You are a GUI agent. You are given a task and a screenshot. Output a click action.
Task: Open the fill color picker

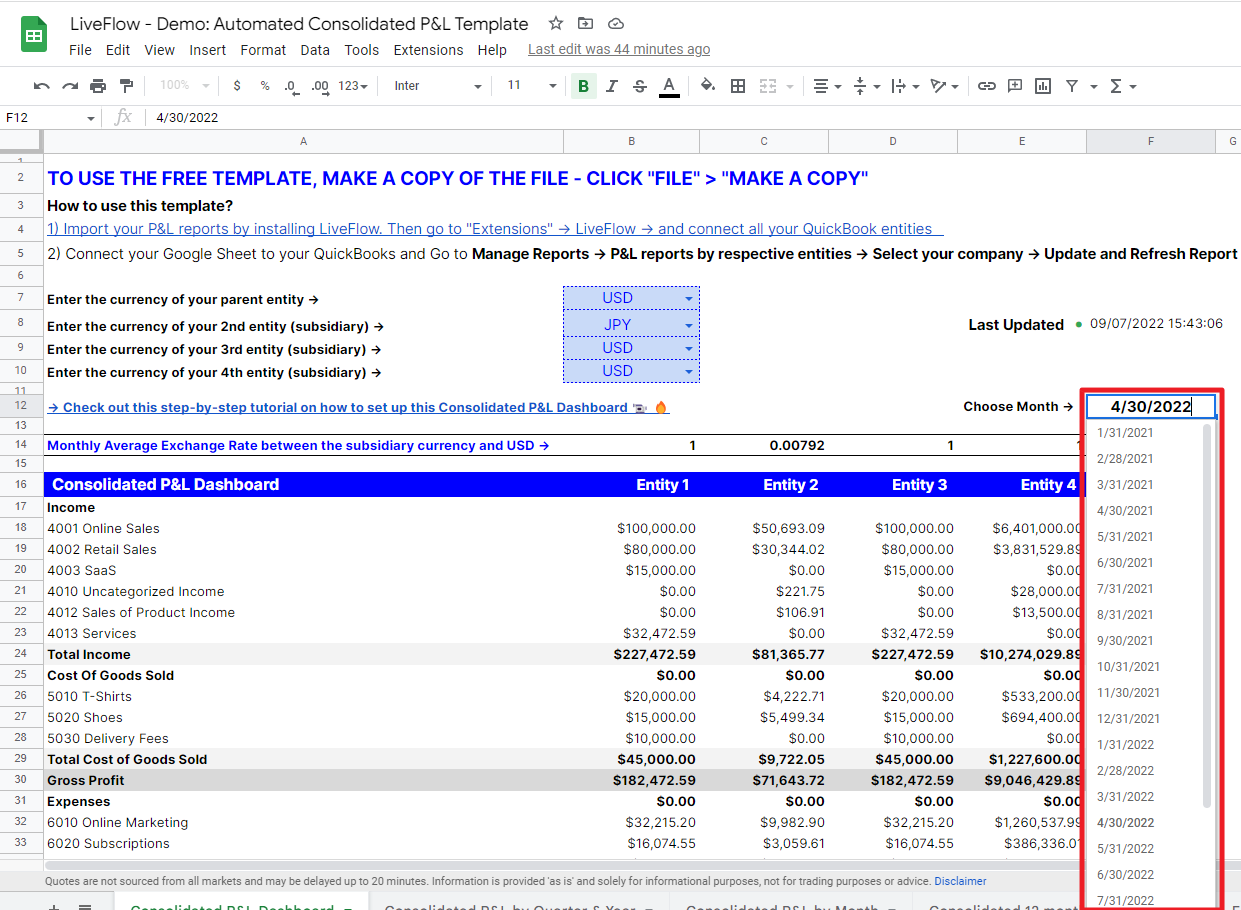[708, 86]
